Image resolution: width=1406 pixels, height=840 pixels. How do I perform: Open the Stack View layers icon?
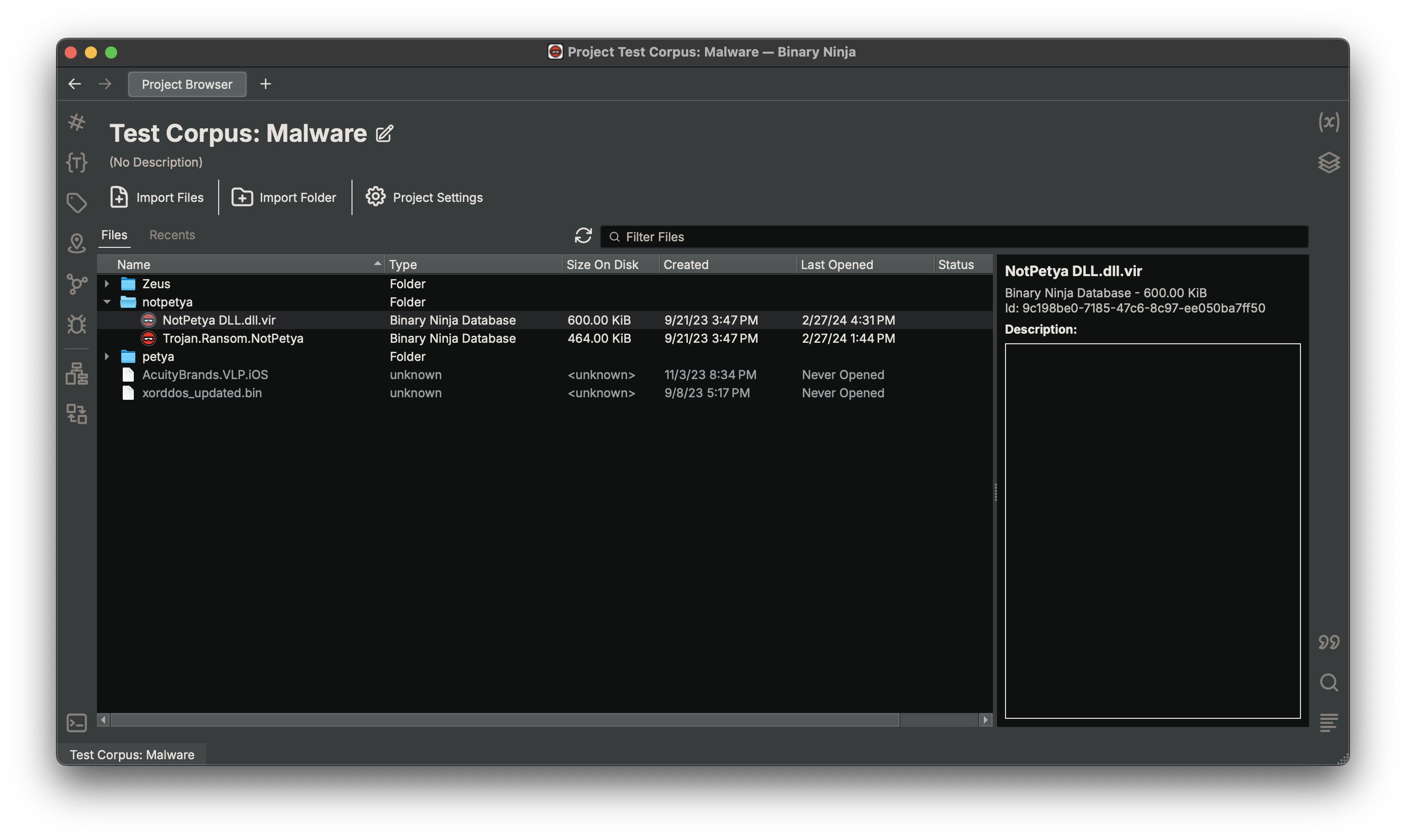tap(1328, 163)
